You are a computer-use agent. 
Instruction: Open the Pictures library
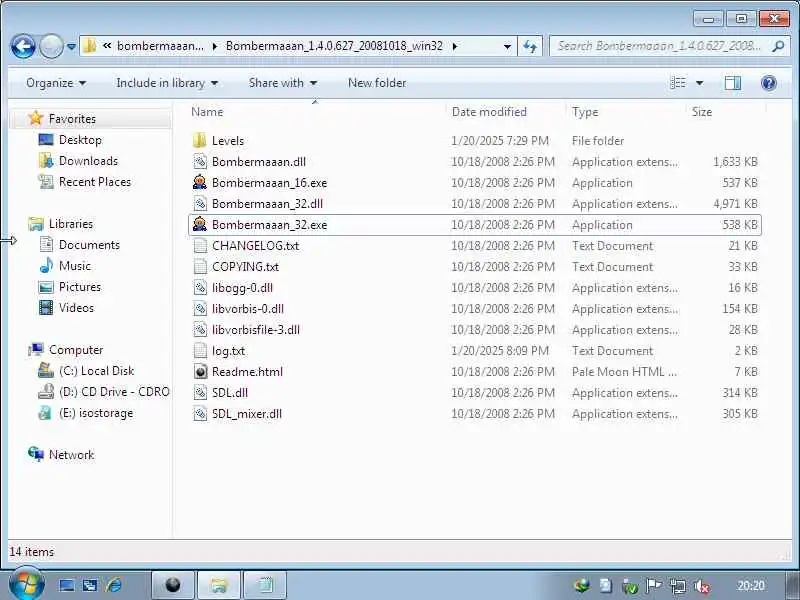(80, 286)
